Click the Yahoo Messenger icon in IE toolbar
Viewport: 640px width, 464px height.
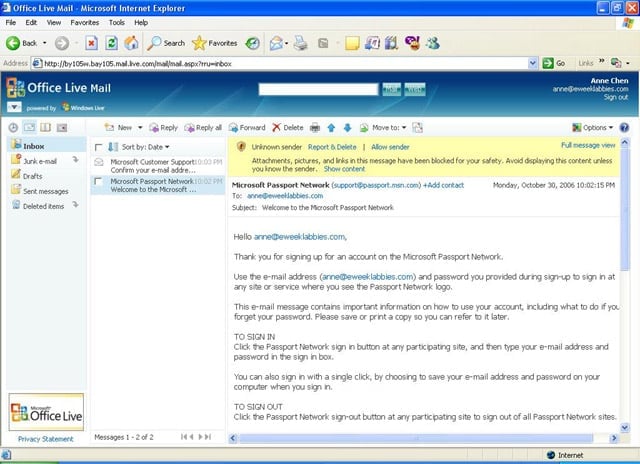tap(413, 43)
